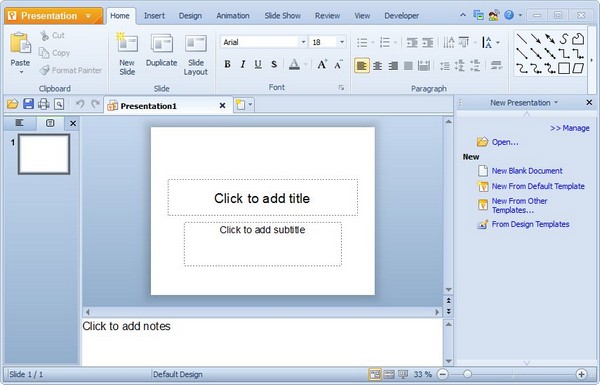Open the Arial font name dropdown
Viewport: 600px width, 385px height.
click(x=303, y=42)
